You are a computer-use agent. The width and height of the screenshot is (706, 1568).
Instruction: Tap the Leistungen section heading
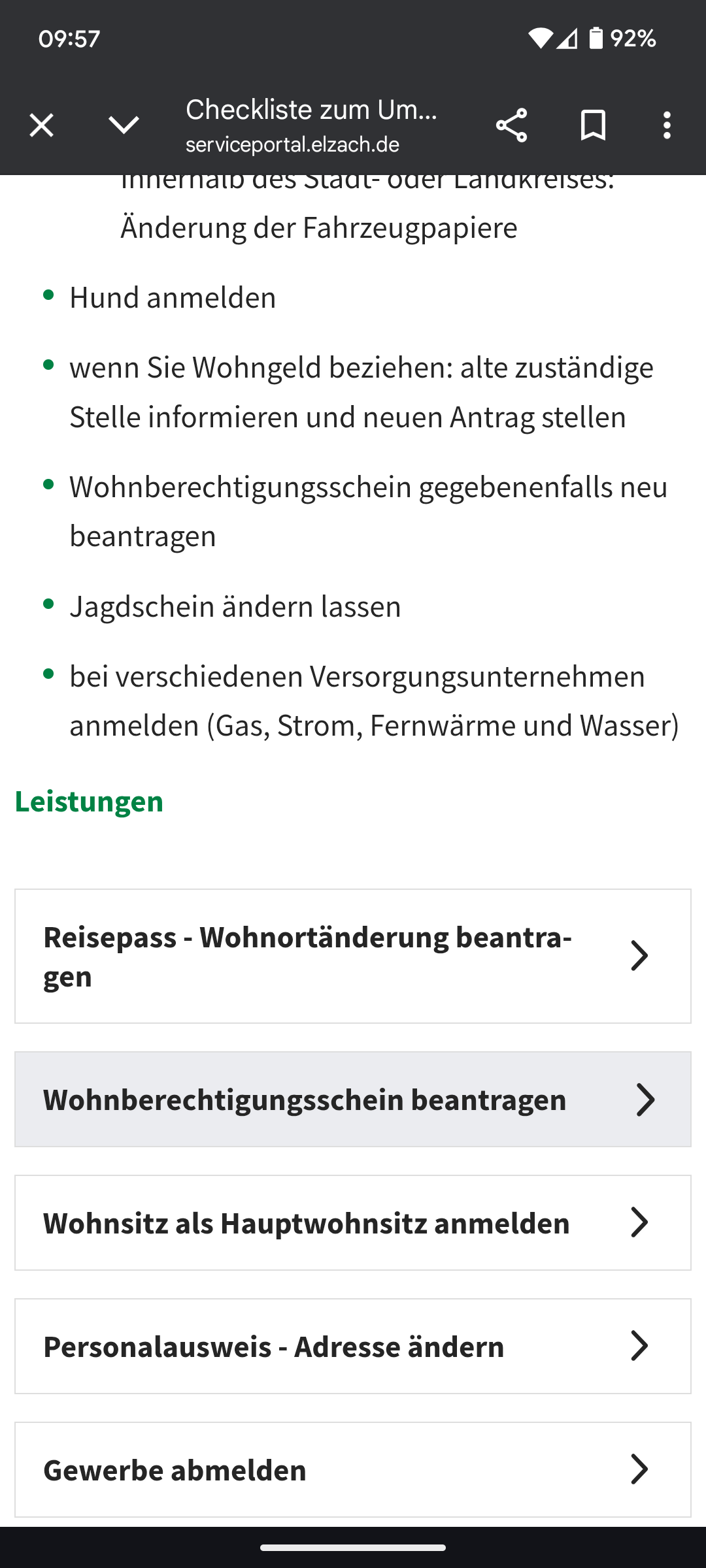89,801
